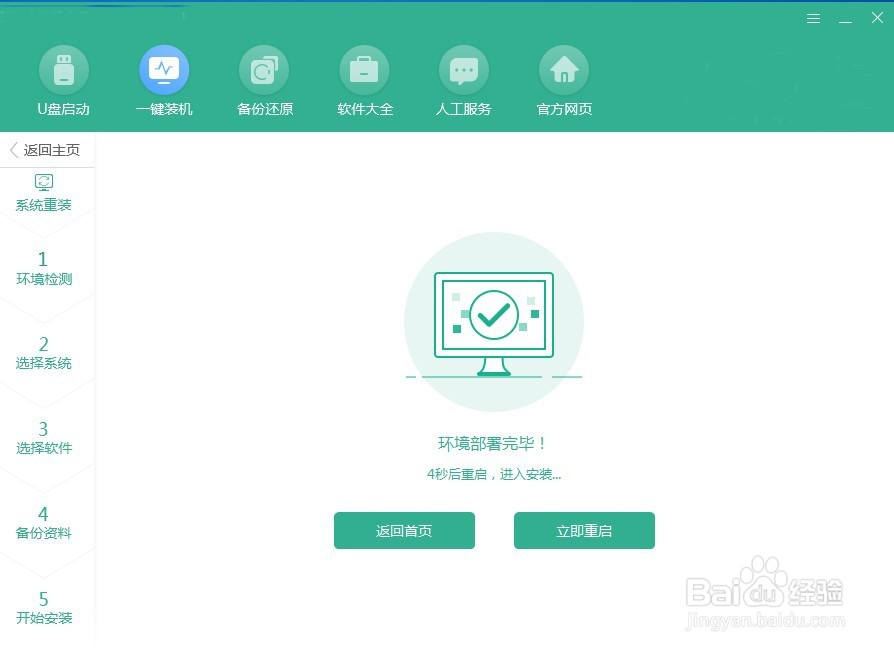This screenshot has height=651, width=894.
Task: Click the 一键装机 label
Action: 164,109
